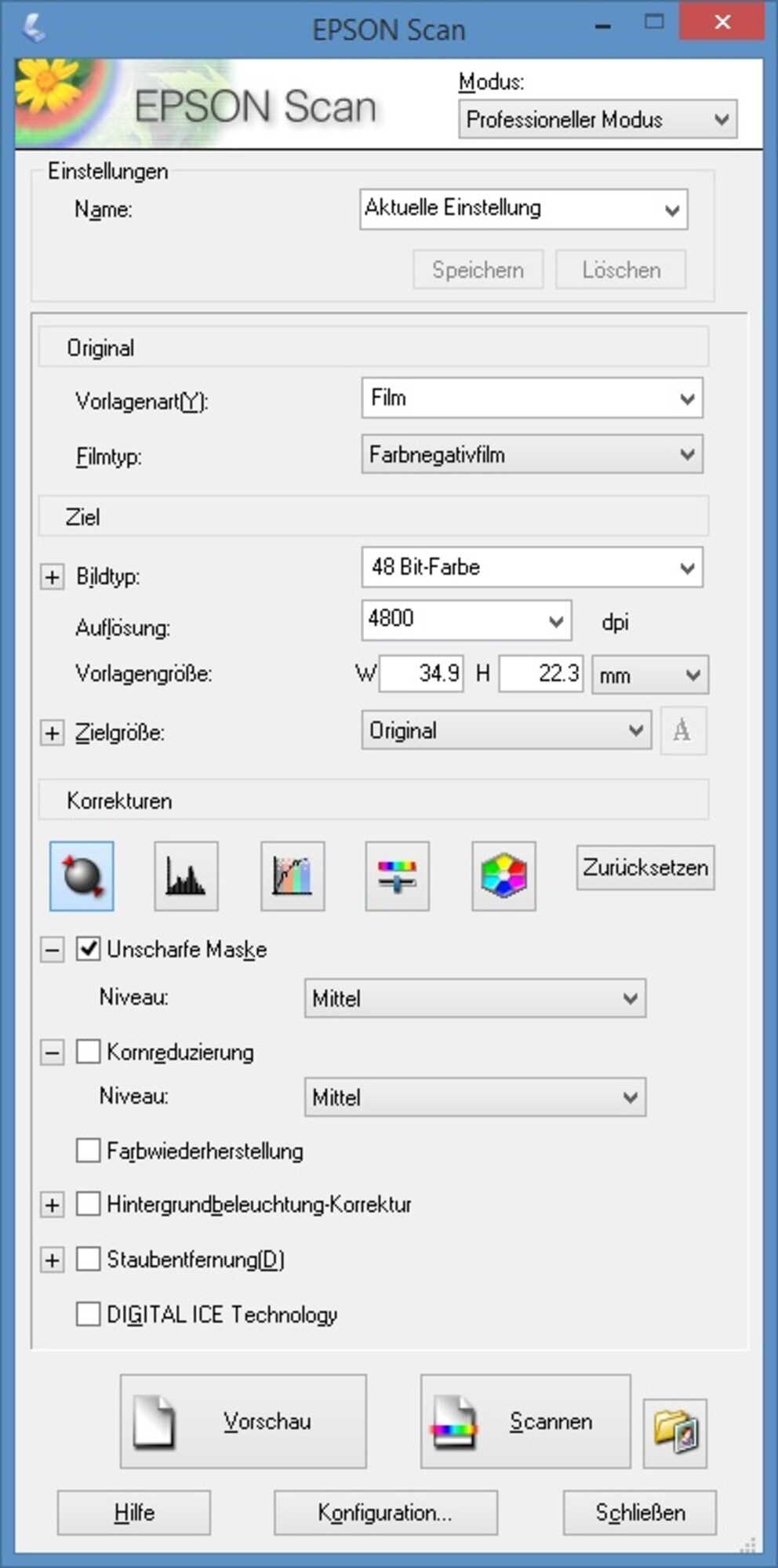Expand the Bildtyp plus expander
Screen dimensions: 778x1568
coord(52,577)
